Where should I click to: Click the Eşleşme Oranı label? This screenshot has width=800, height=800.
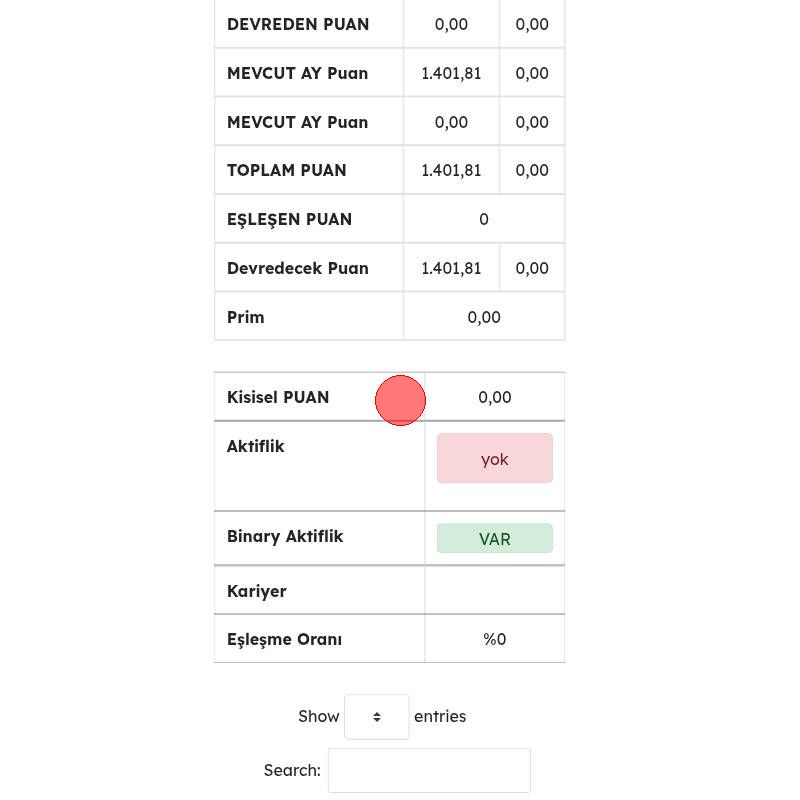coord(284,639)
